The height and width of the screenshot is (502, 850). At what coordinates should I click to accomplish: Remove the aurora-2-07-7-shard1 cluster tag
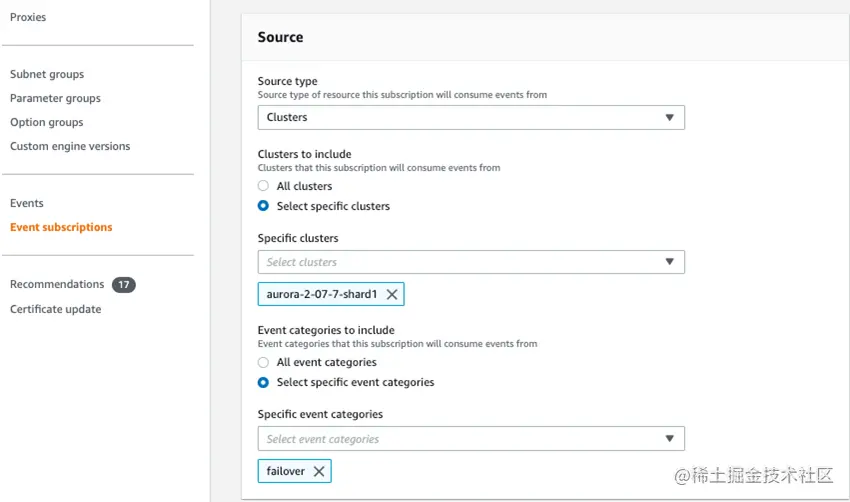tap(392, 295)
